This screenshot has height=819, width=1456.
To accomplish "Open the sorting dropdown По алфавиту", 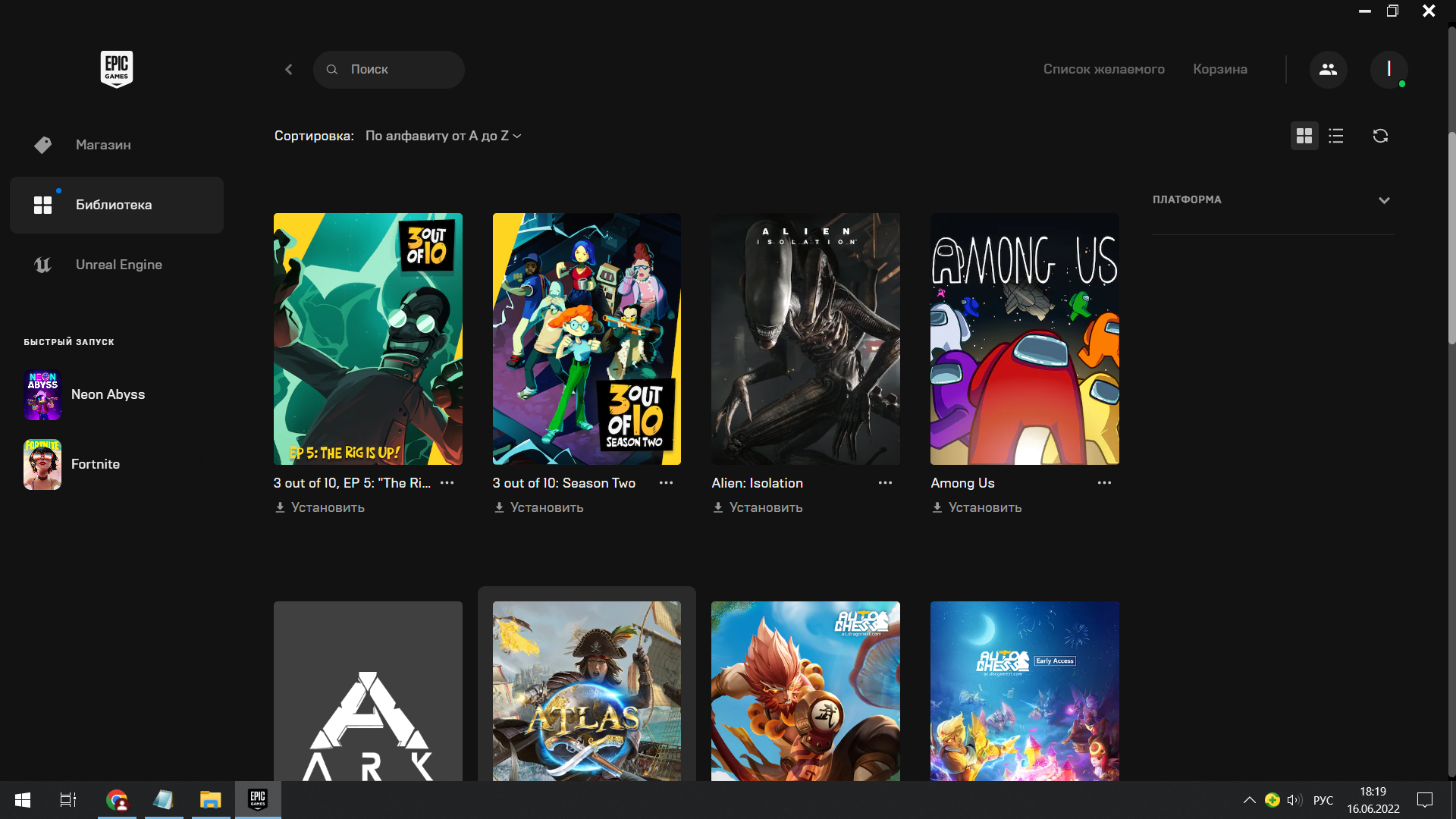I will point(443,136).
